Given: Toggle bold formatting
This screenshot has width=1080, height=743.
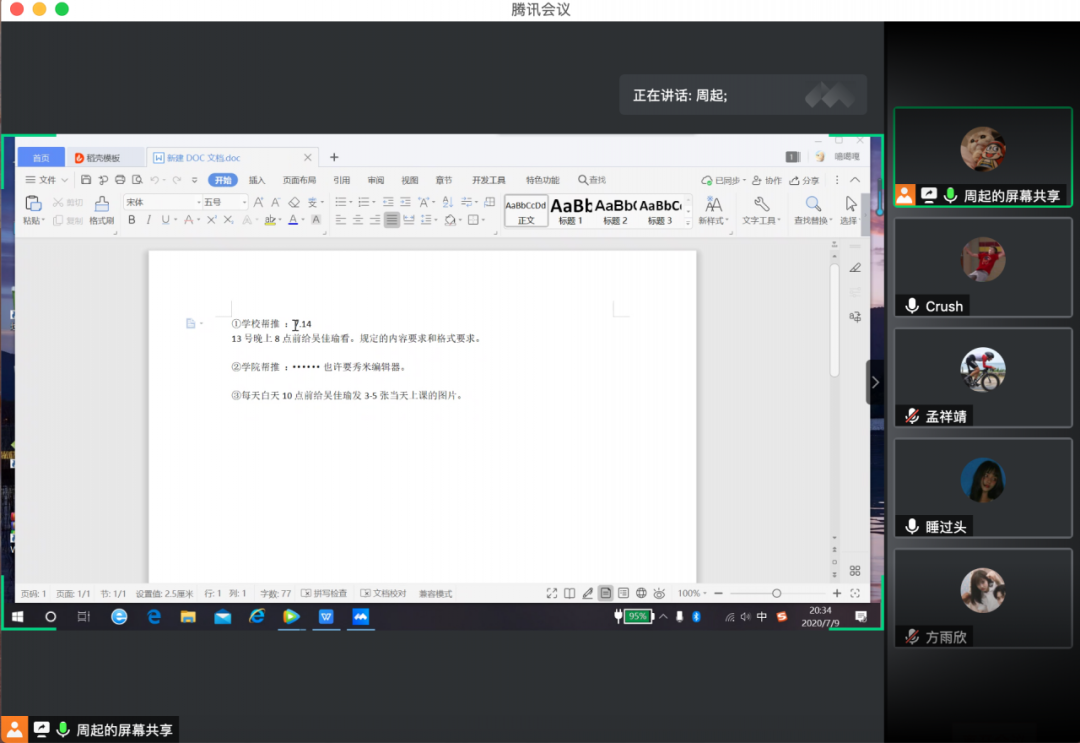Looking at the screenshot, I should [x=131, y=220].
